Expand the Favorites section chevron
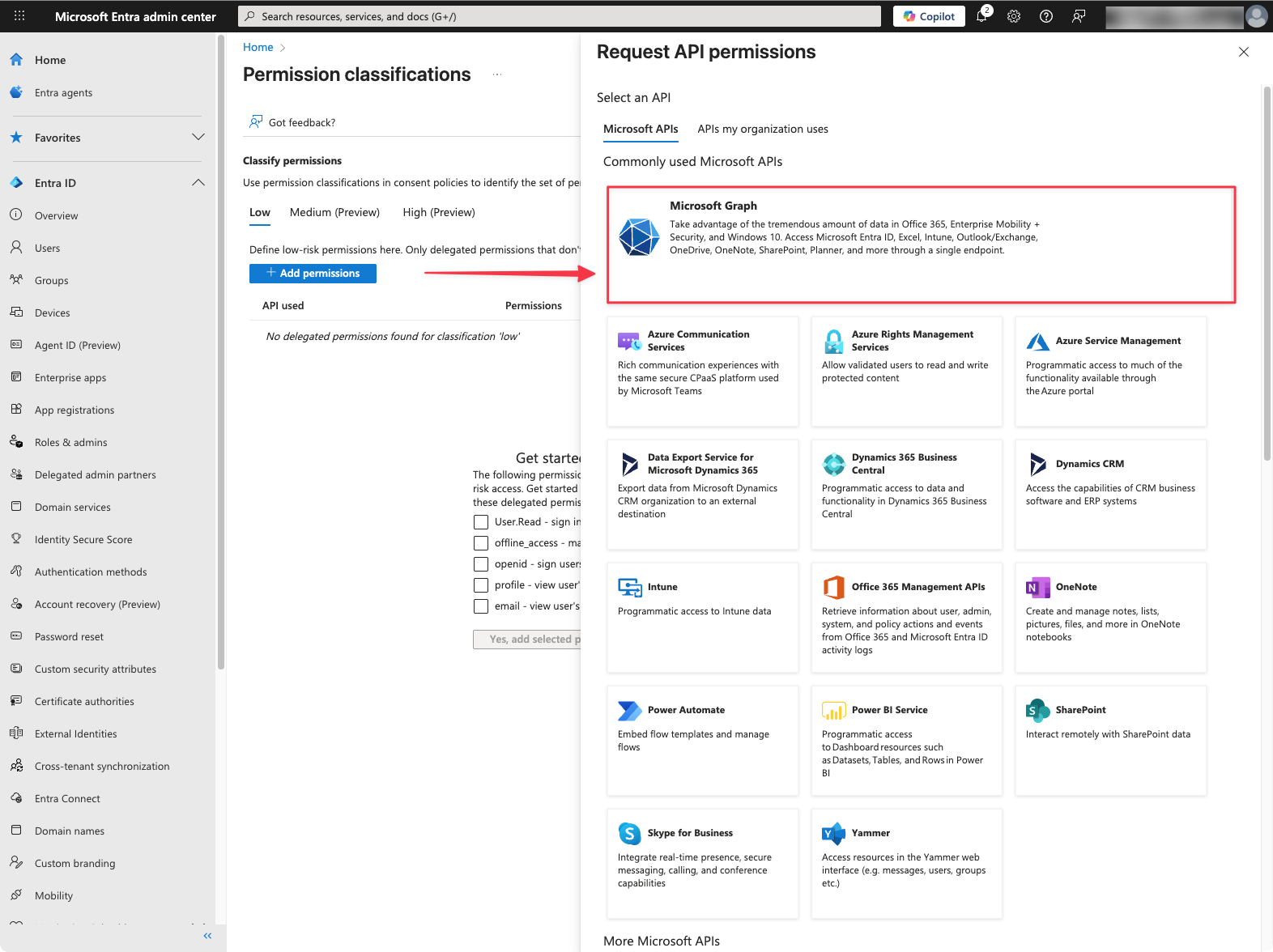The height and width of the screenshot is (952, 1273). tap(198, 137)
